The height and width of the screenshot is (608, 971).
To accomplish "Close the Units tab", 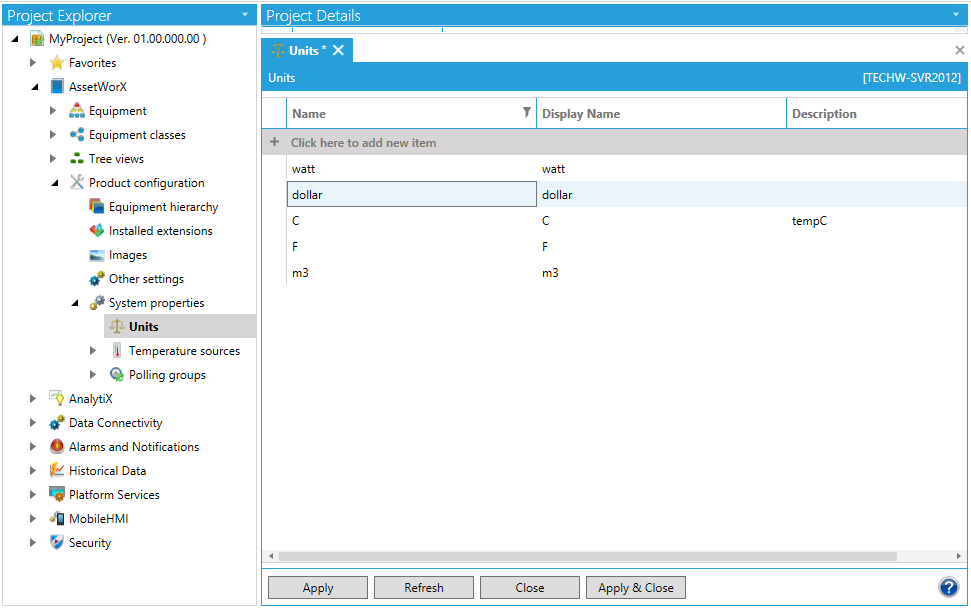I will [338, 51].
